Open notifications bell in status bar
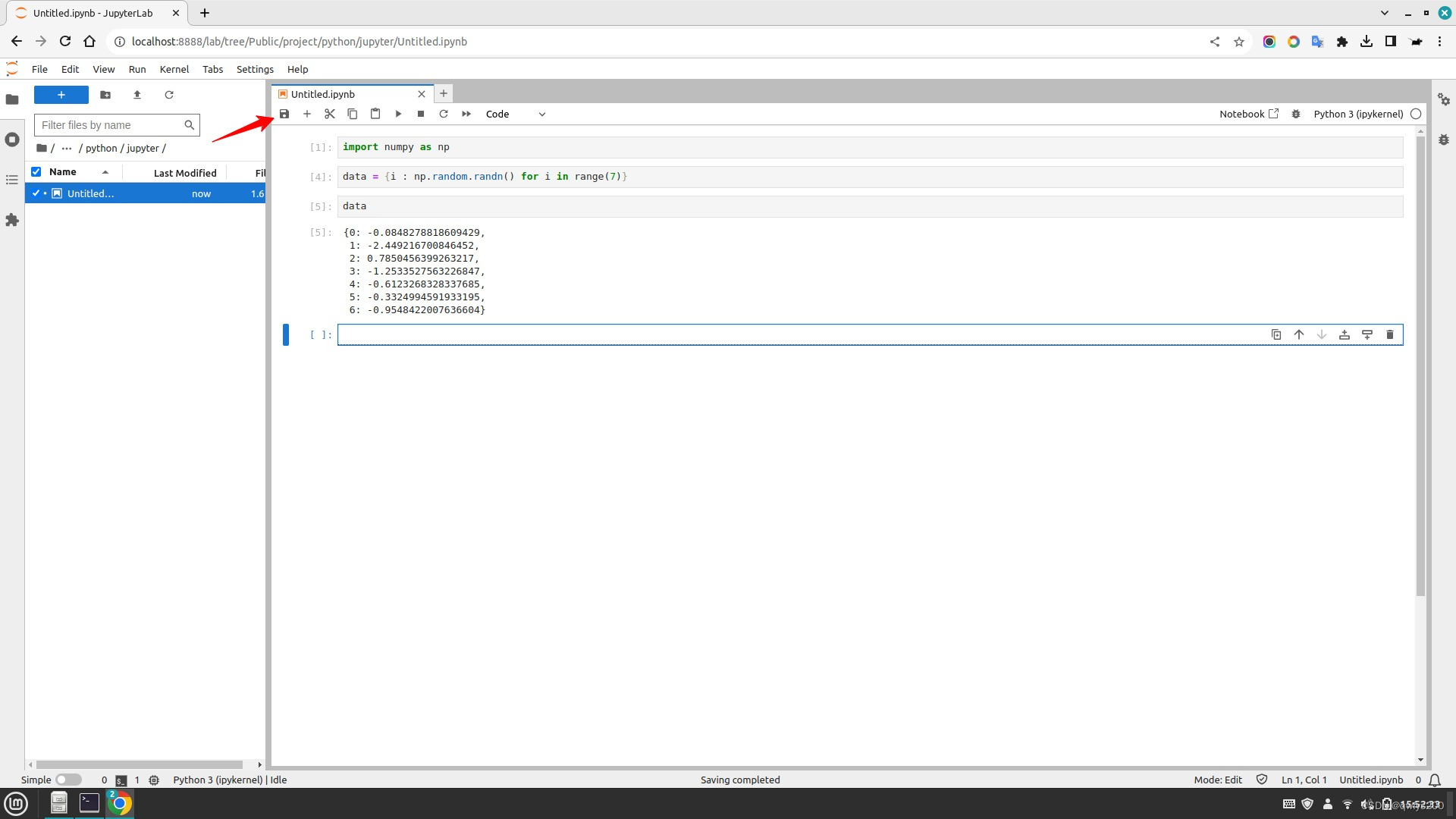1456x819 pixels. click(1435, 780)
